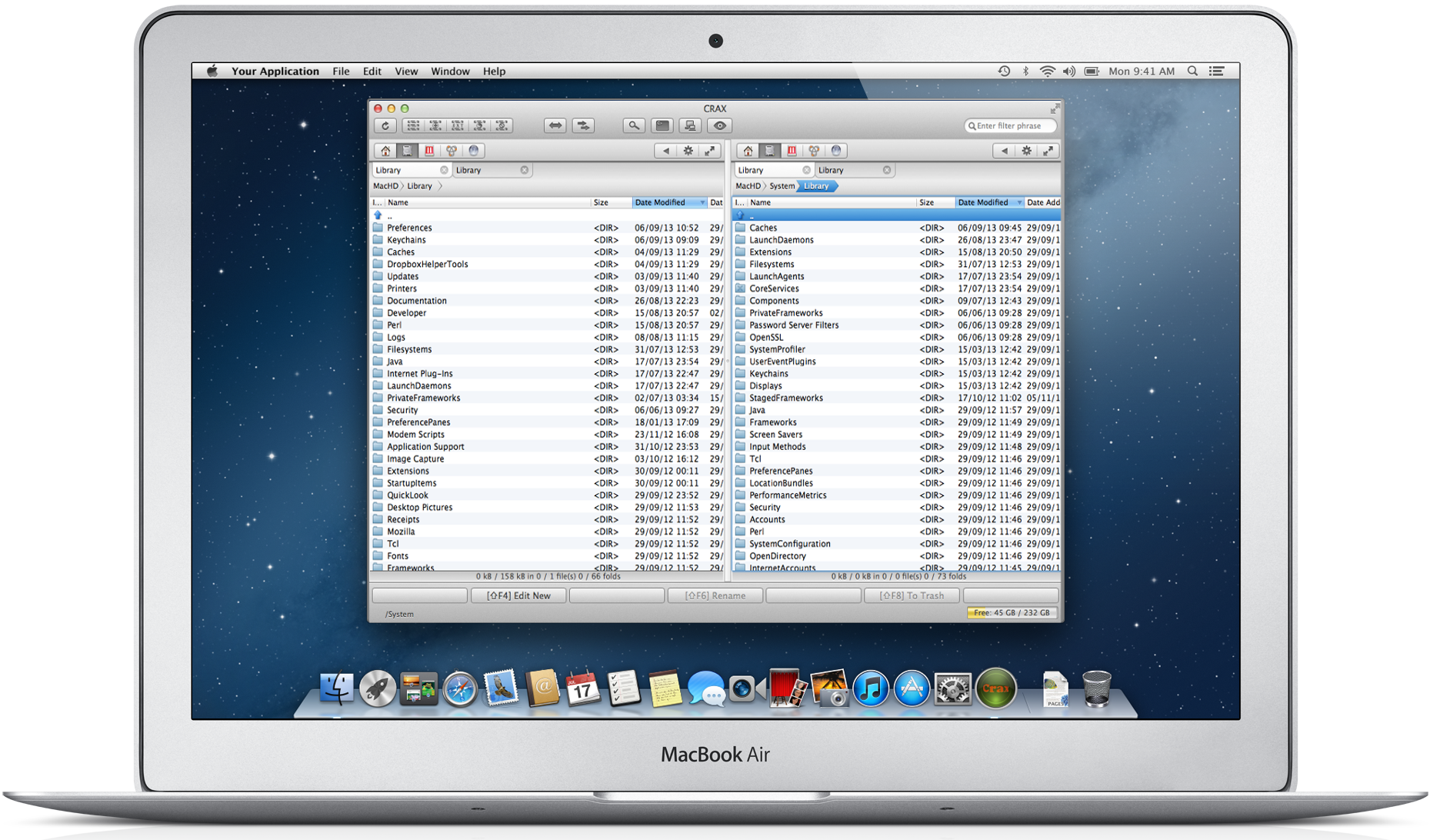This screenshot has height=840, width=1440.
Task: Expand the right panel with diagonal arrows icon
Action: coord(1048,151)
